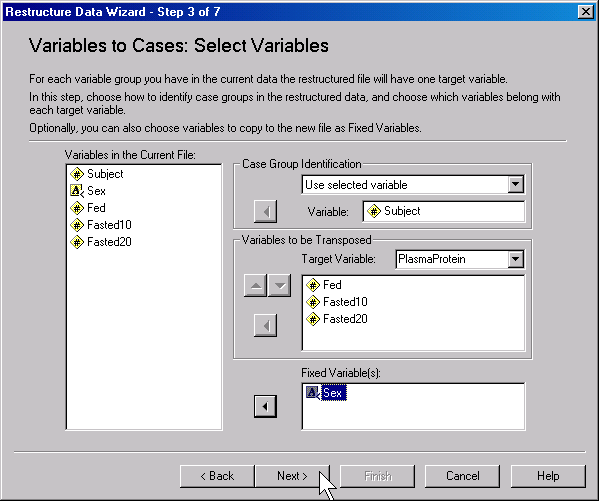Cancel the Restructure Data Wizard
Screen dimensions: 599x501
pyautogui.click(x=463, y=476)
